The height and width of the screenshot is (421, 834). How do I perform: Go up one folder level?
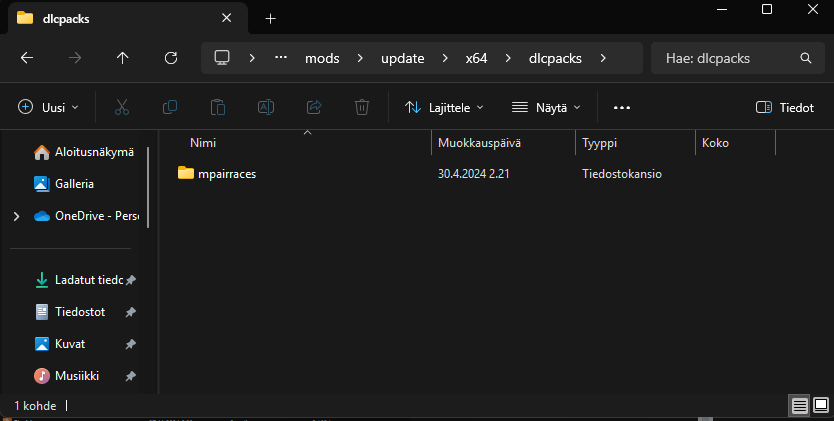pyautogui.click(x=123, y=58)
